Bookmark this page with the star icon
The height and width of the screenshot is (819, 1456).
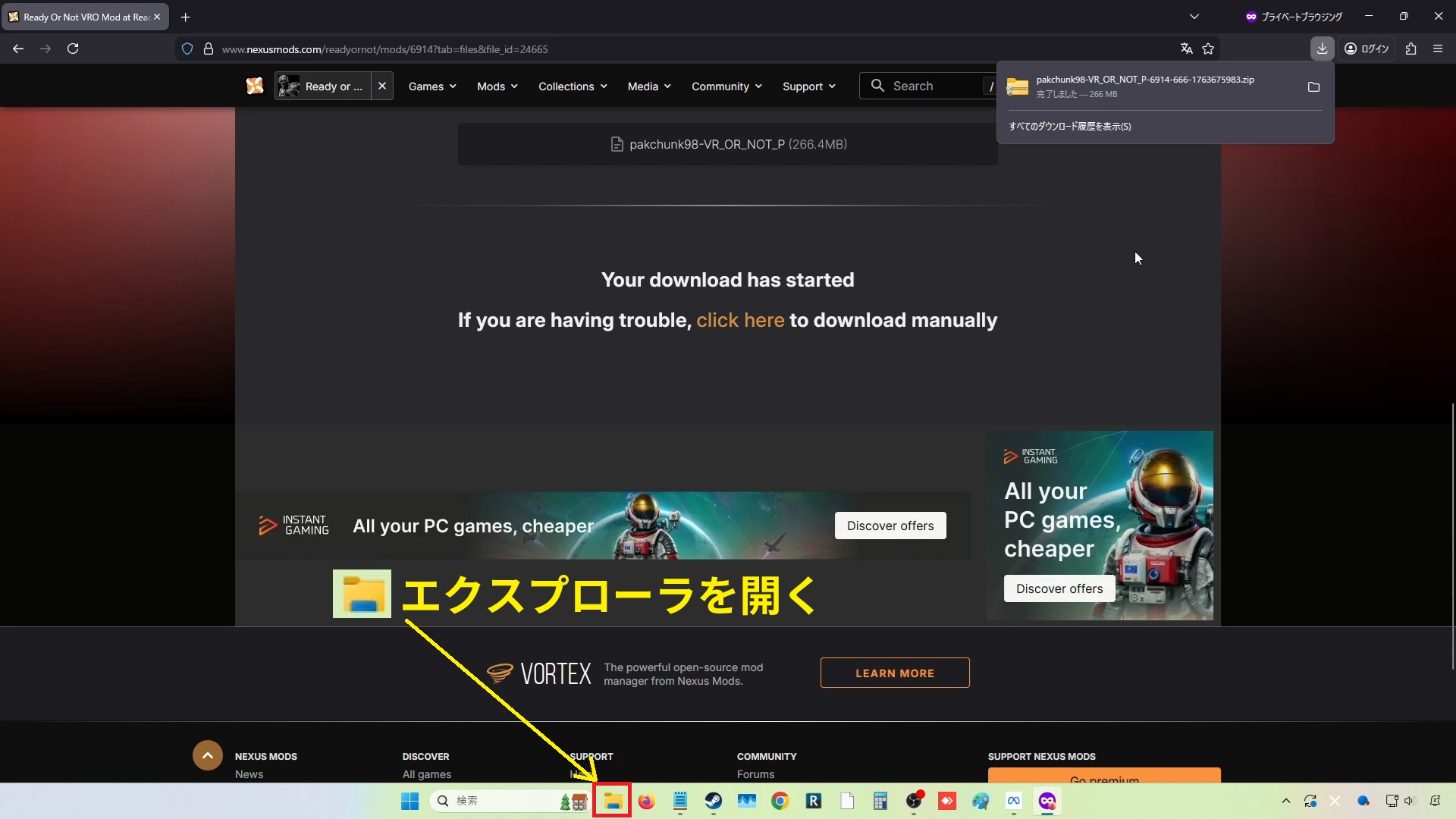click(1208, 49)
